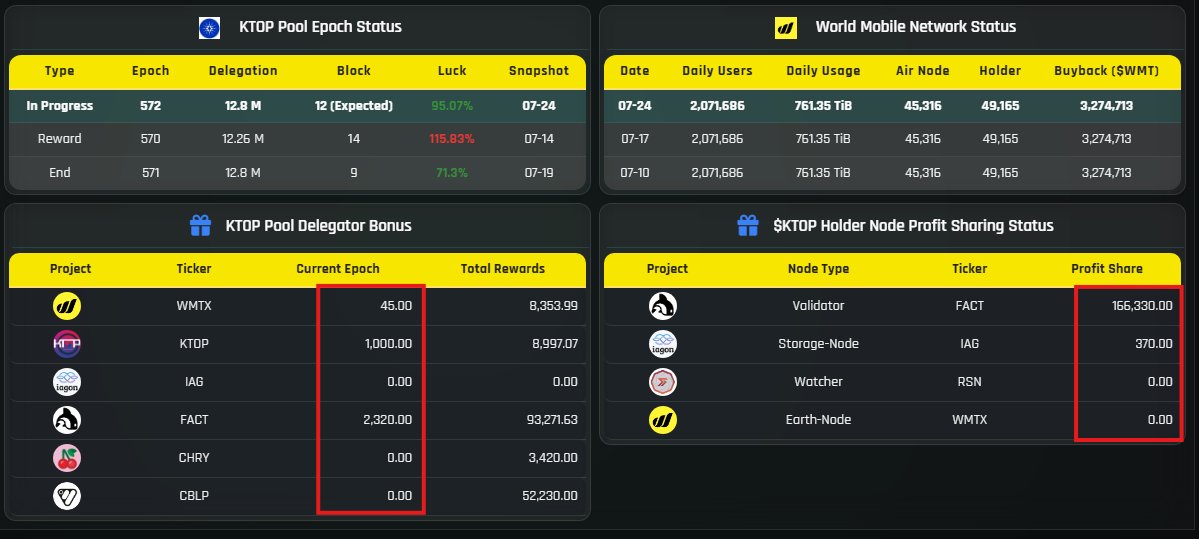Click the 'Delegation' column header

click(x=243, y=70)
